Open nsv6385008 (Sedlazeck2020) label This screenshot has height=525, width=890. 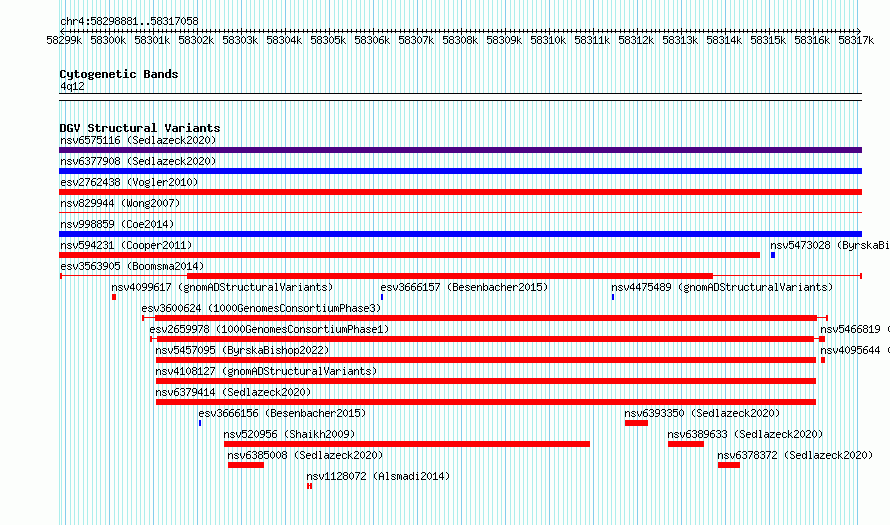pyautogui.click(x=305, y=455)
